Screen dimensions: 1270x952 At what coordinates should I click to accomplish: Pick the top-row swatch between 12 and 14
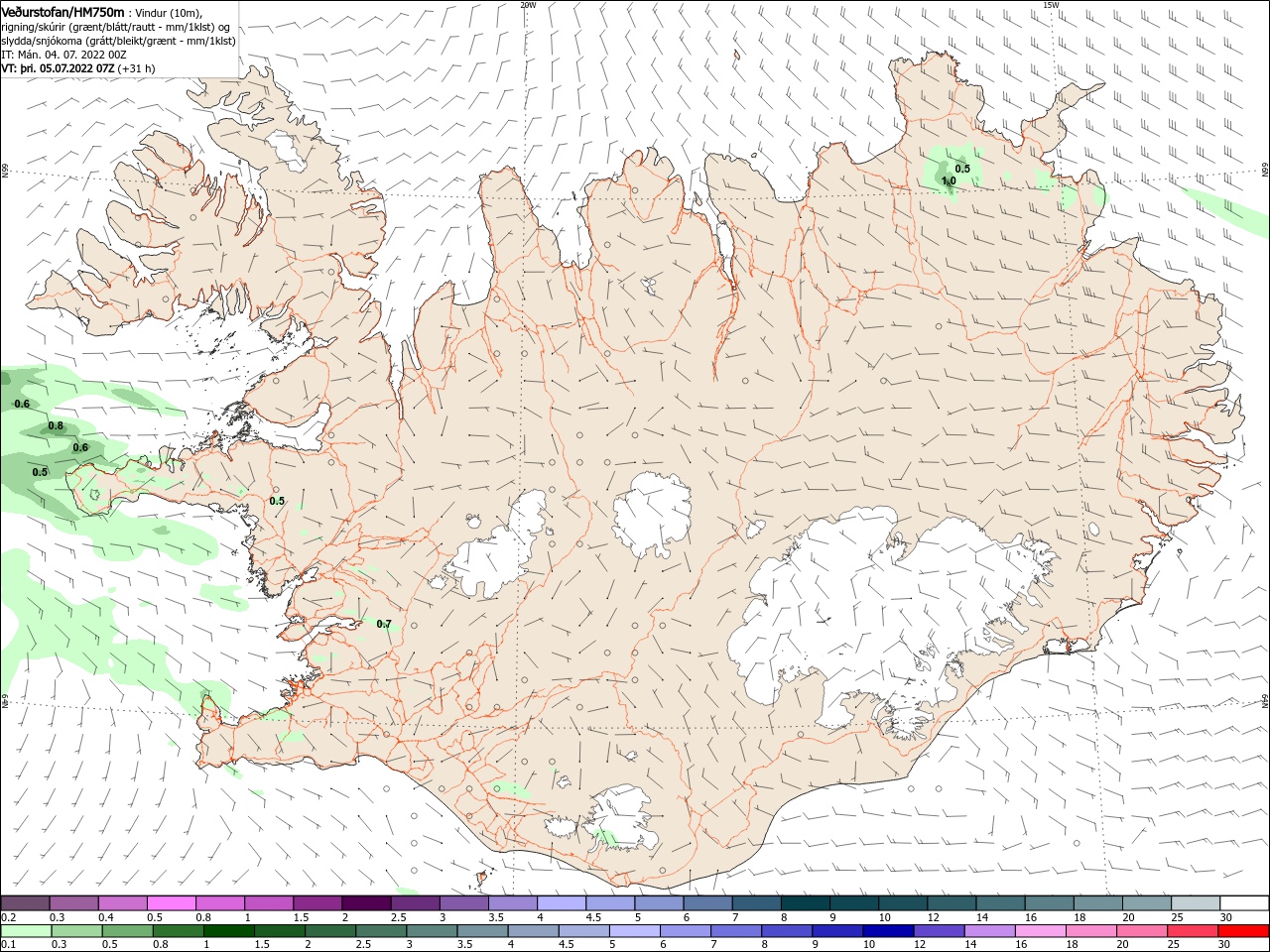tap(952, 903)
